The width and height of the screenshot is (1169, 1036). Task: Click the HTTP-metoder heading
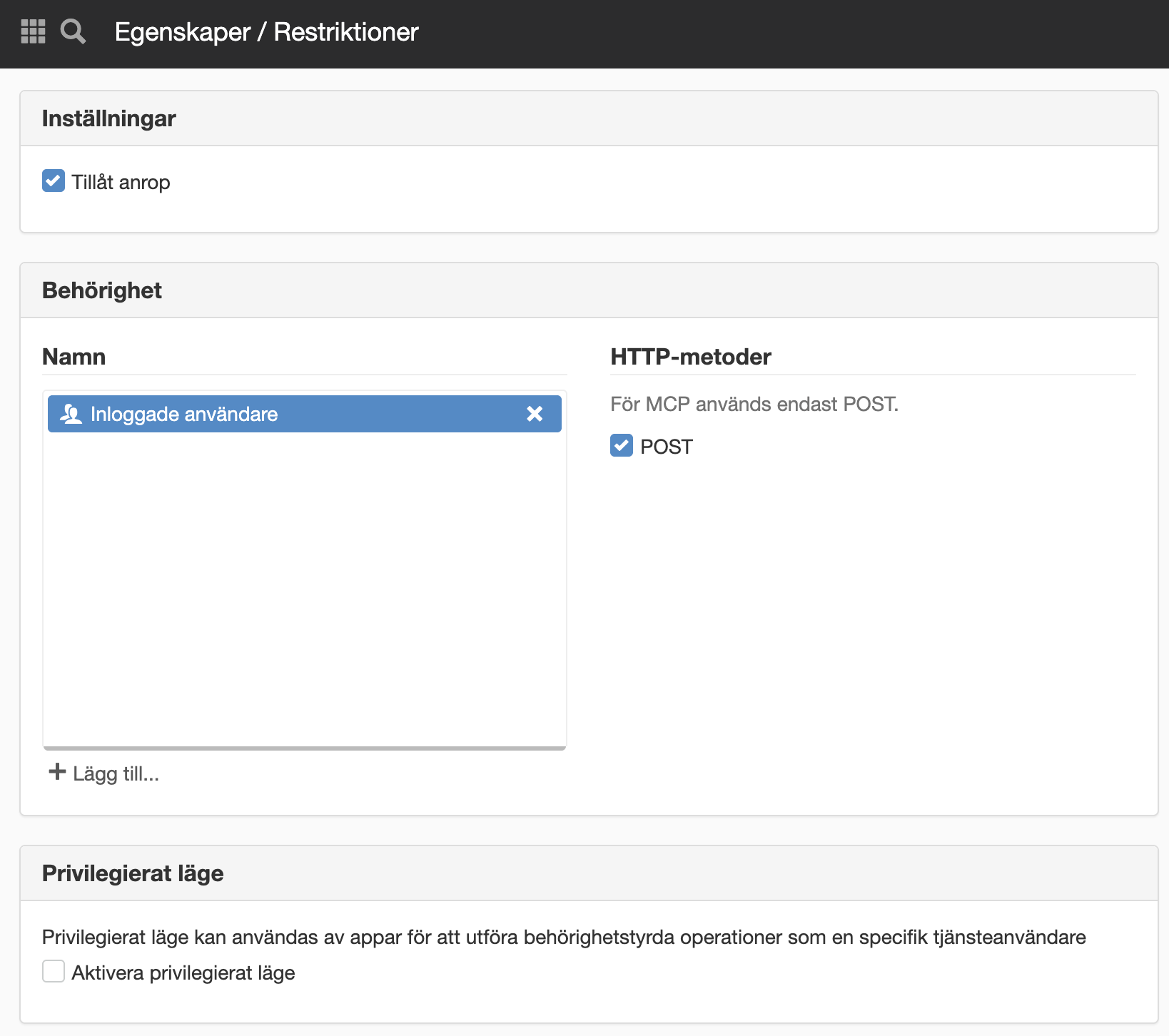pos(691,357)
